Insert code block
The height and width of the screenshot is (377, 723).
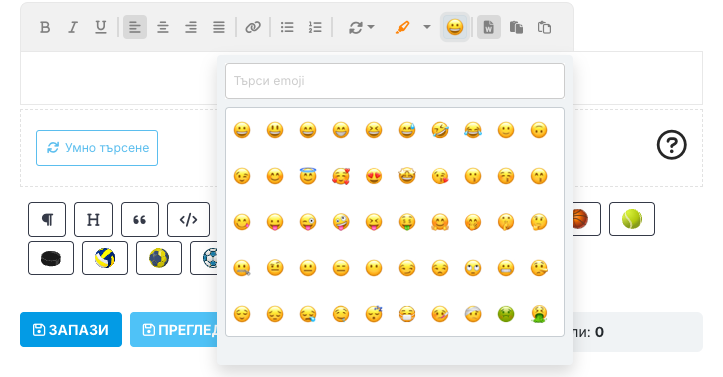188,219
